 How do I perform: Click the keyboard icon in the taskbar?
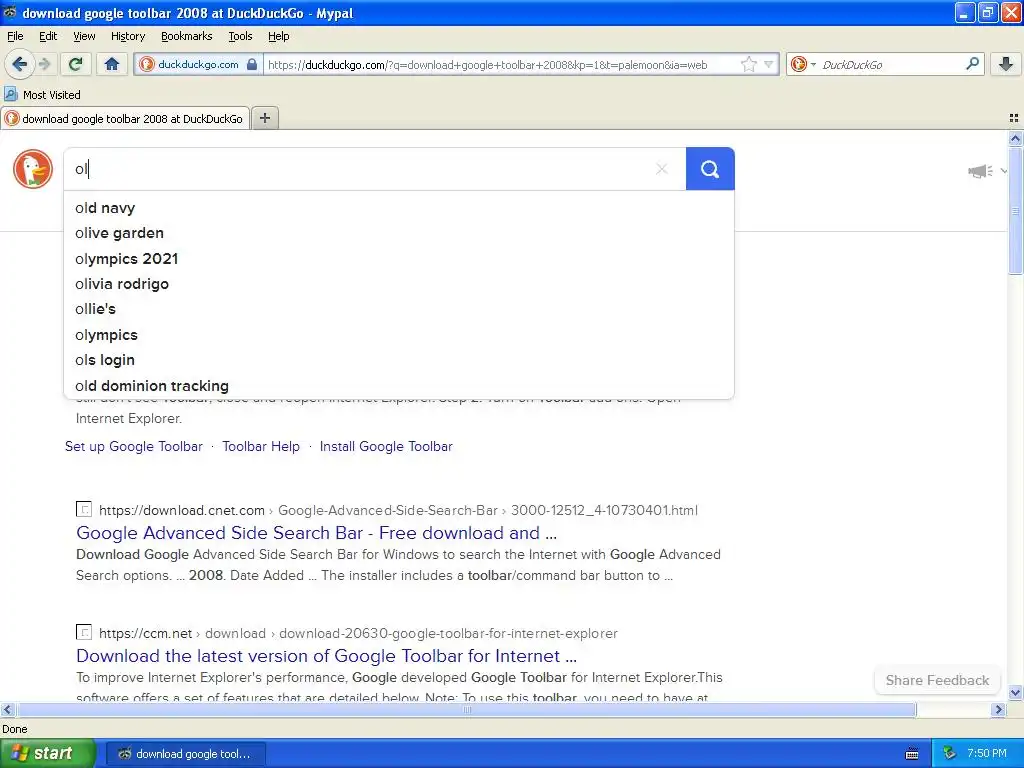[912, 754]
